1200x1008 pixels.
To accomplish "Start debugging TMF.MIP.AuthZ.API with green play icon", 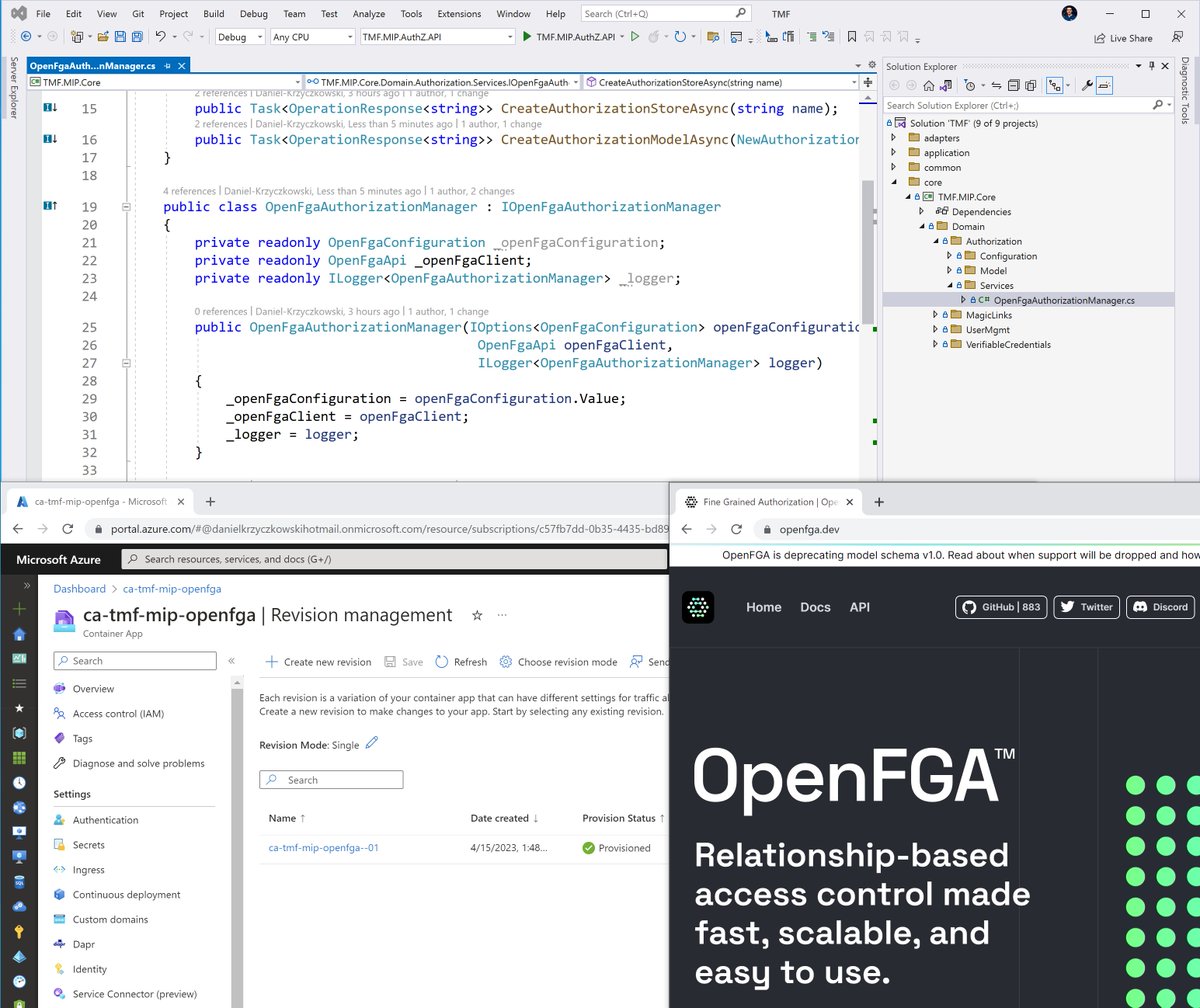I will (525, 36).
